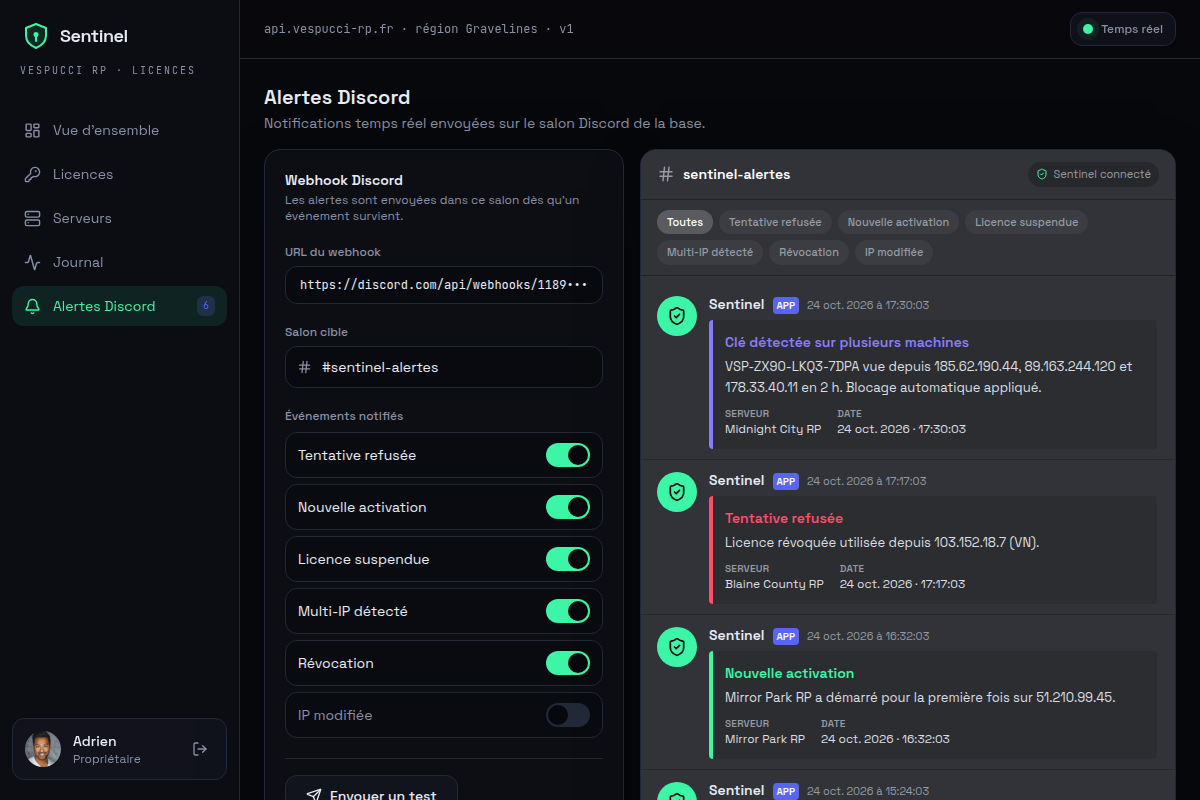Filter alerts by Révocation chip
Viewport: 1200px width, 800px height.
tap(809, 252)
